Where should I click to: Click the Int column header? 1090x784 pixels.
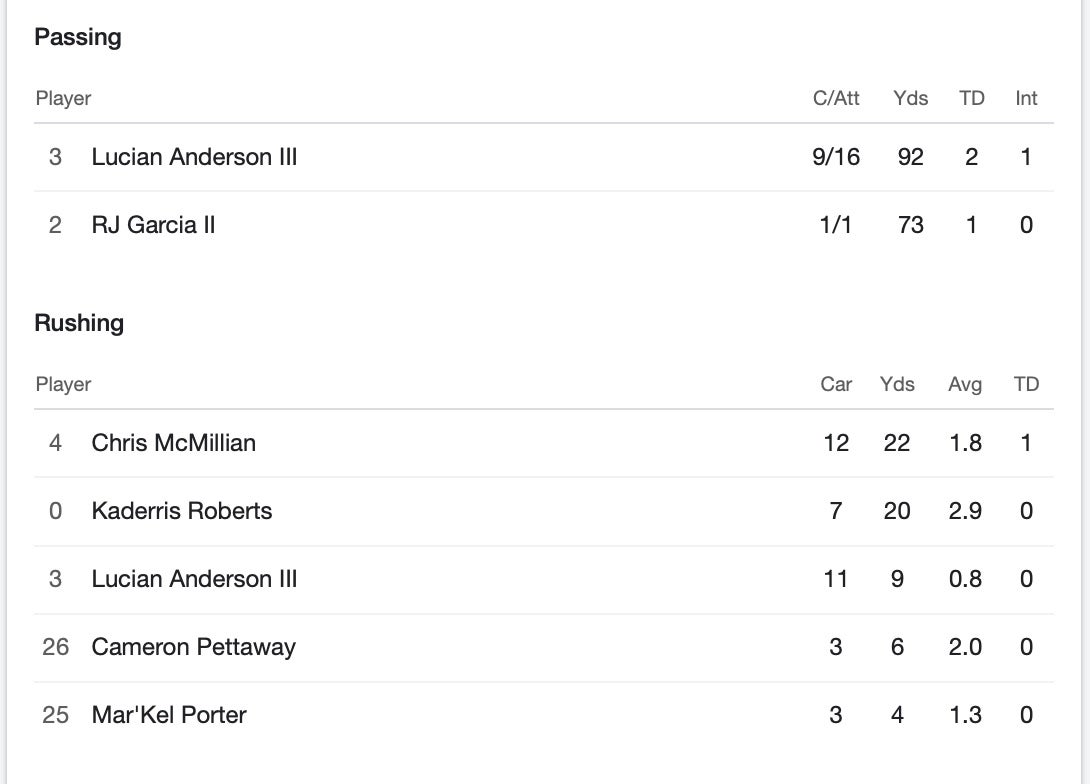click(x=1026, y=98)
